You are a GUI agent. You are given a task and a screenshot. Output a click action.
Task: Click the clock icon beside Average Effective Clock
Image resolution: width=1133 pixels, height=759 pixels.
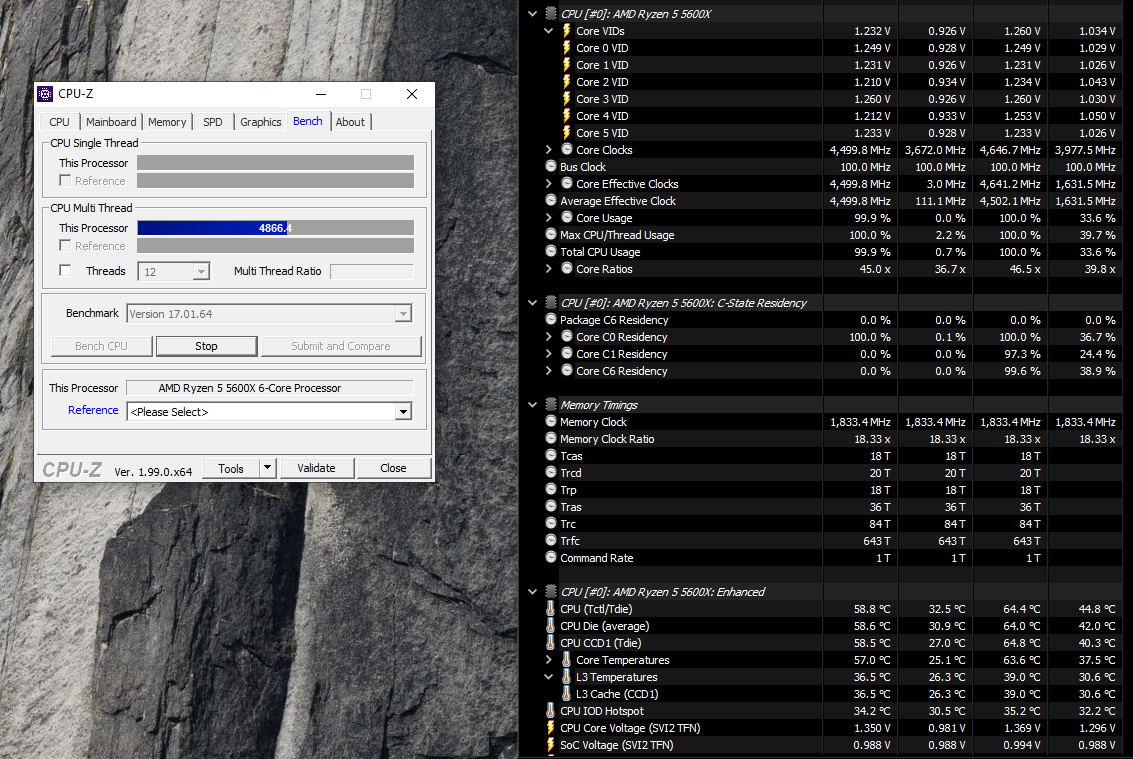coord(551,200)
